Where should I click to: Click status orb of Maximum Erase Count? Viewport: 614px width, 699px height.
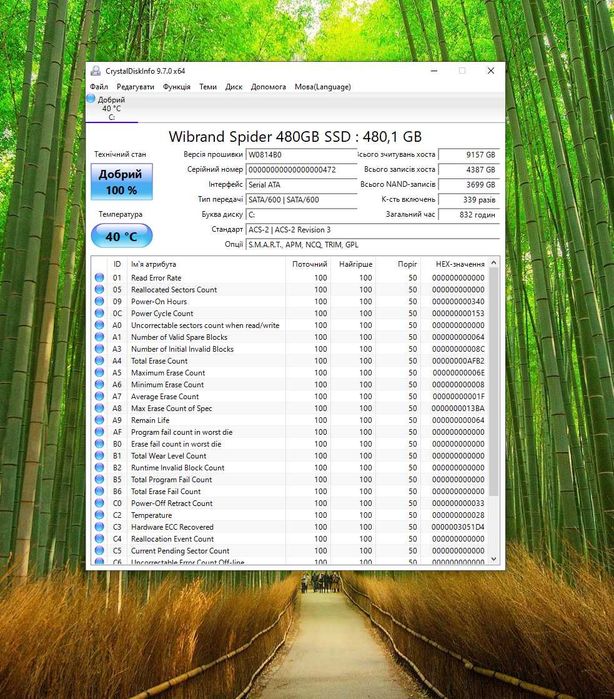tap(99, 372)
